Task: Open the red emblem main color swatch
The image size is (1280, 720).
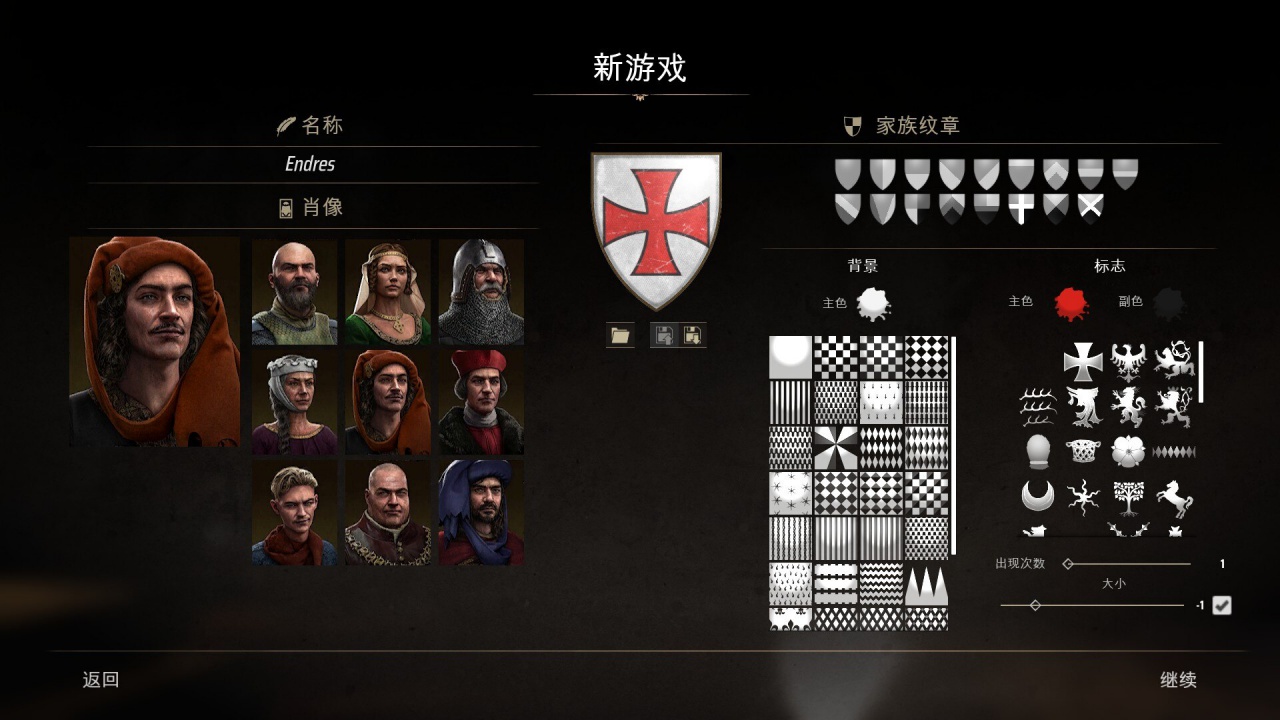Action: point(1071,303)
